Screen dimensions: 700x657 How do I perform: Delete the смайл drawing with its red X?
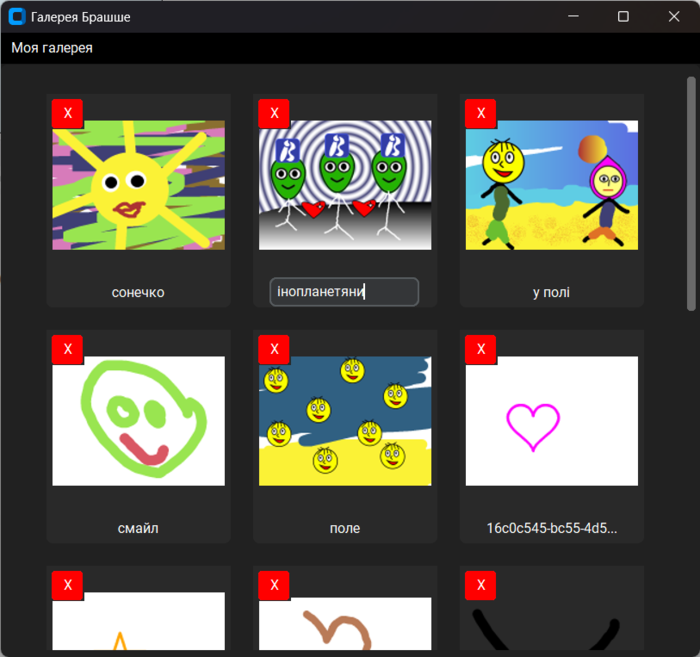coord(67,349)
